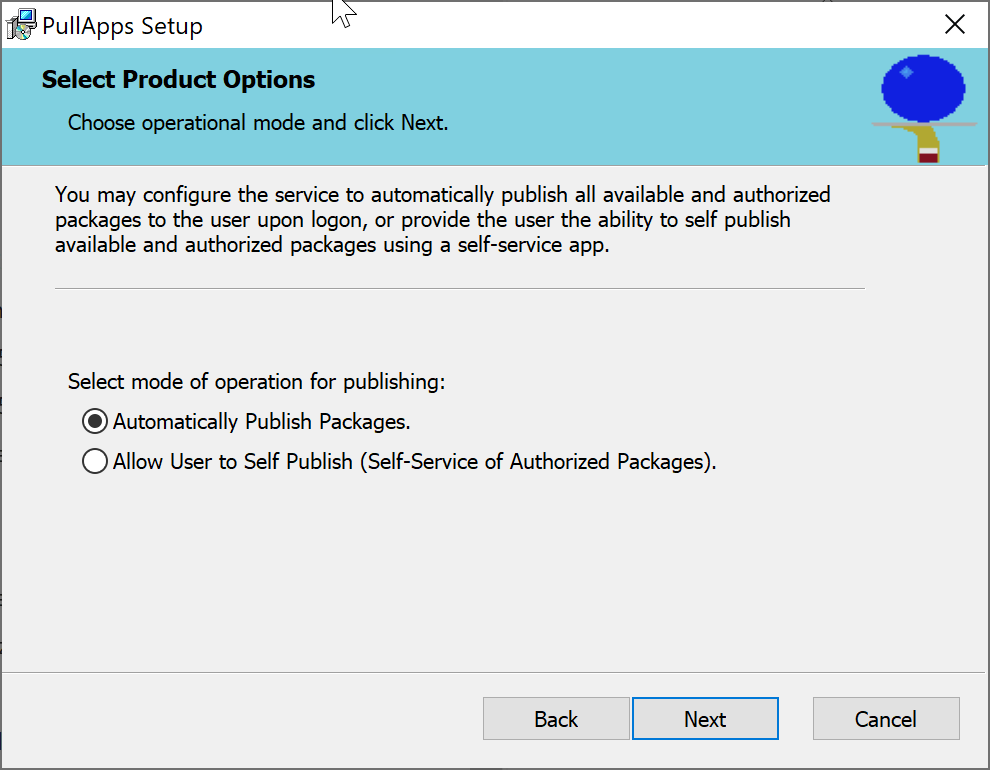990x770 pixels.
Task: Select the Automatically Publish Packages radio button
Action: (x=95, y=421)
